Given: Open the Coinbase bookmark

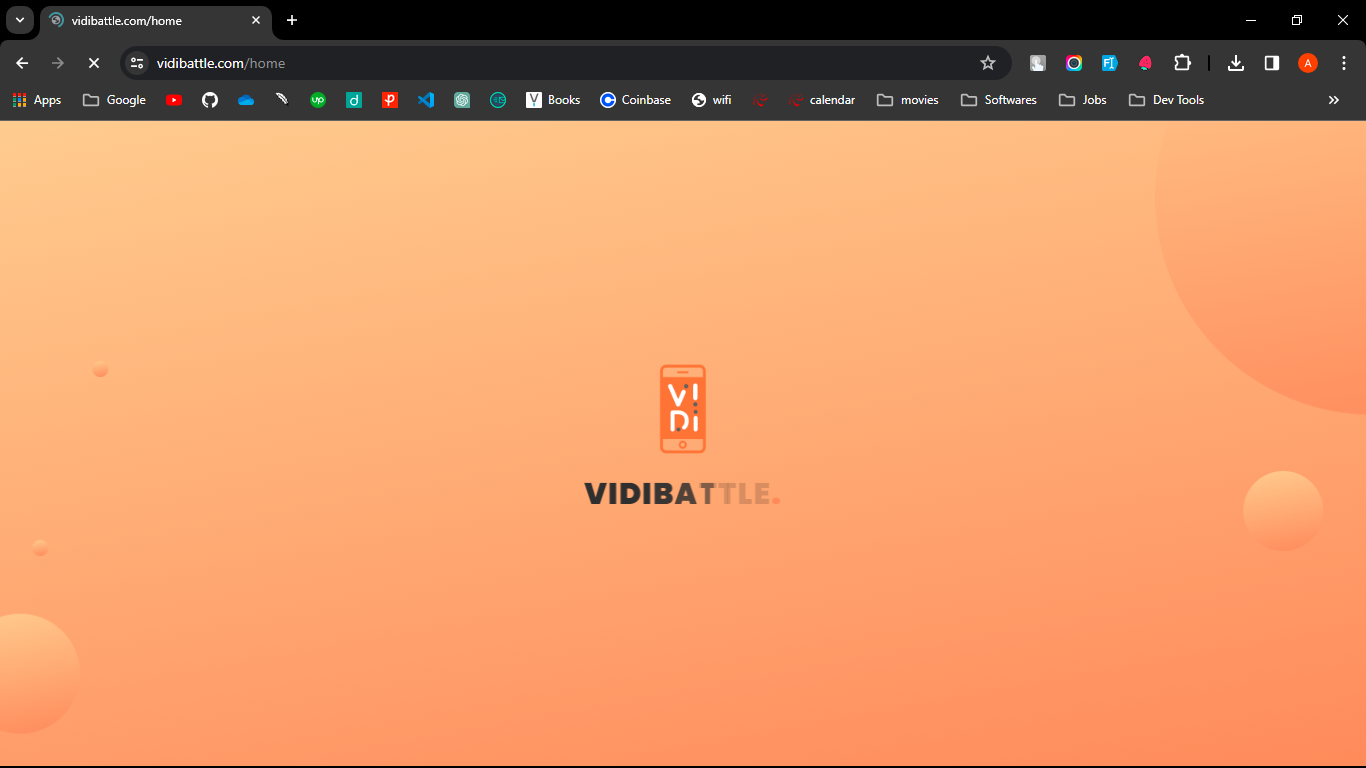Looking at the screenshot, I should pyautogui.click(x=635, y=100).
